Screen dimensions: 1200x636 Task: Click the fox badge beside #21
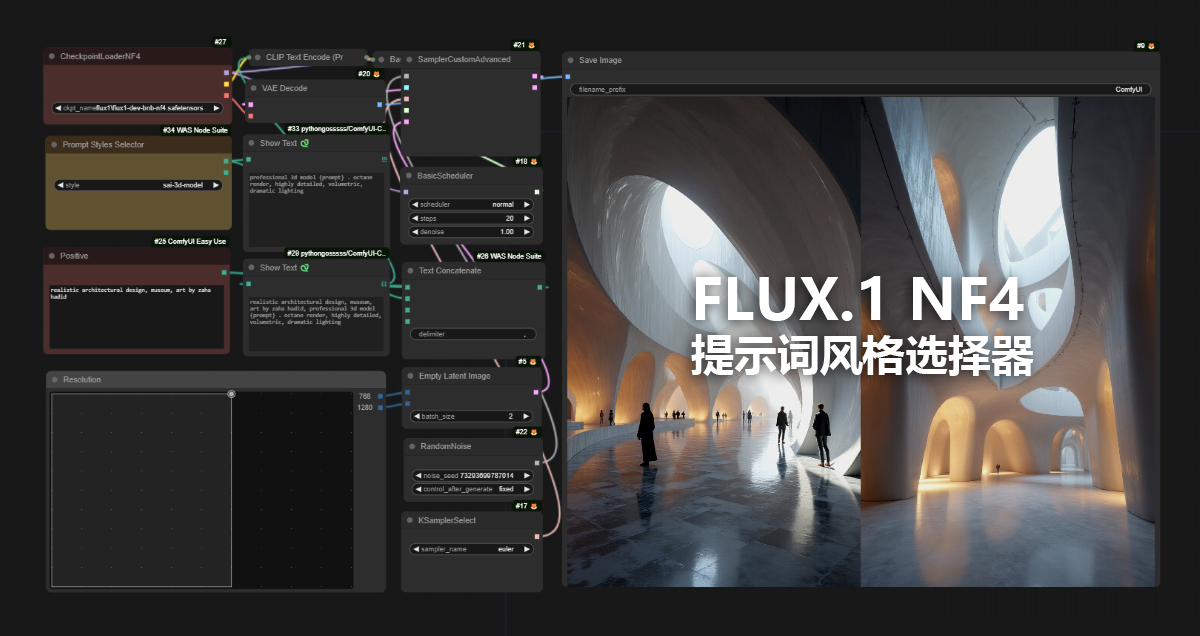coord(532,45)
